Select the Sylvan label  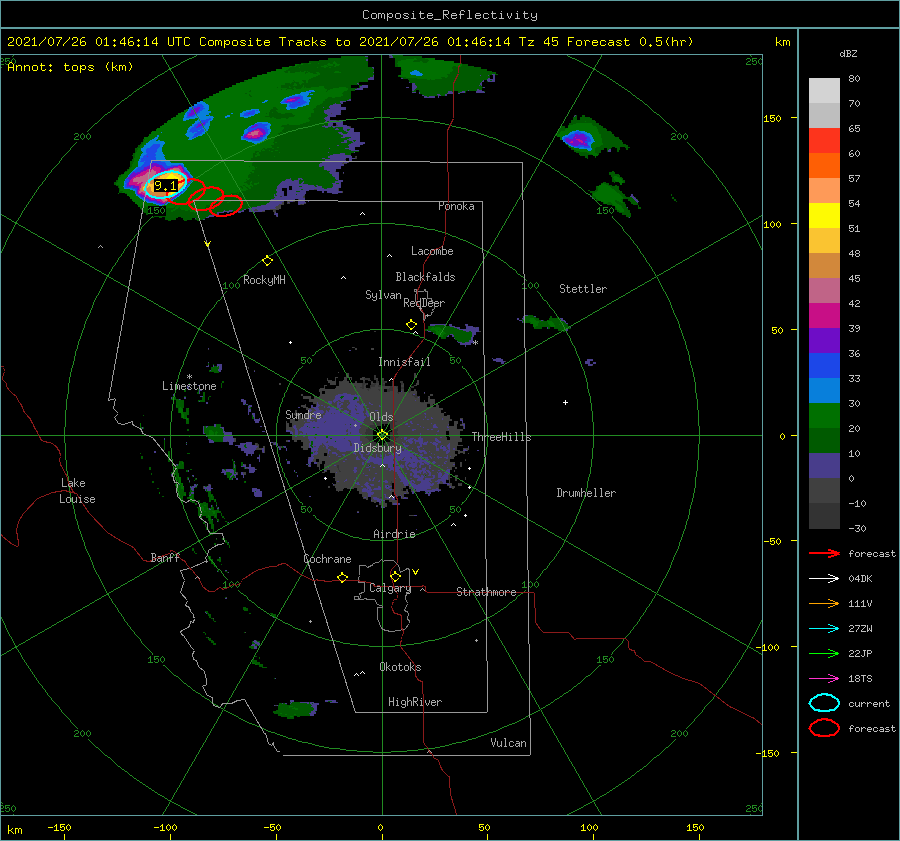coord(383,294)
